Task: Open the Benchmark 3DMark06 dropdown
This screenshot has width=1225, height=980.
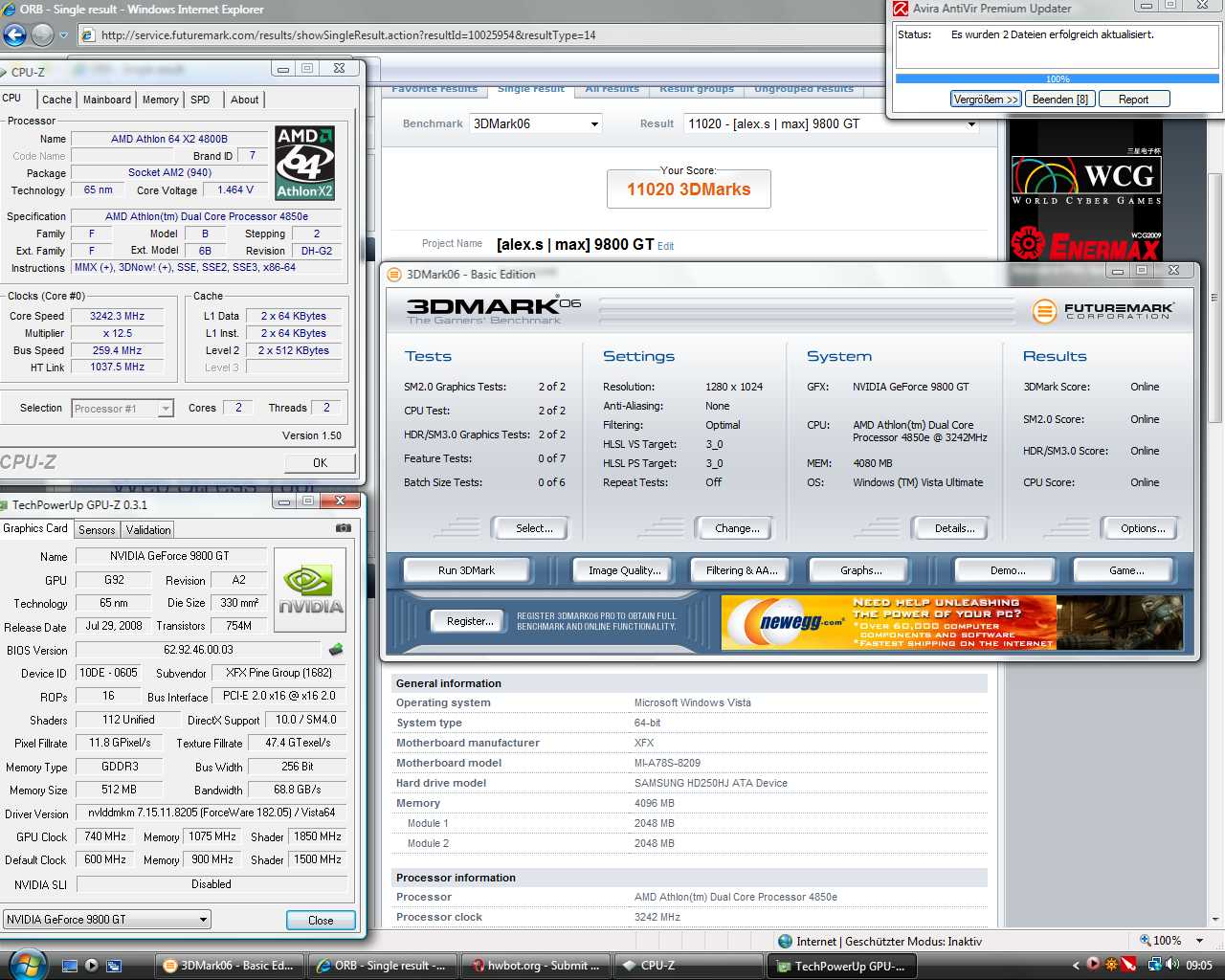Action: point(536,123)
